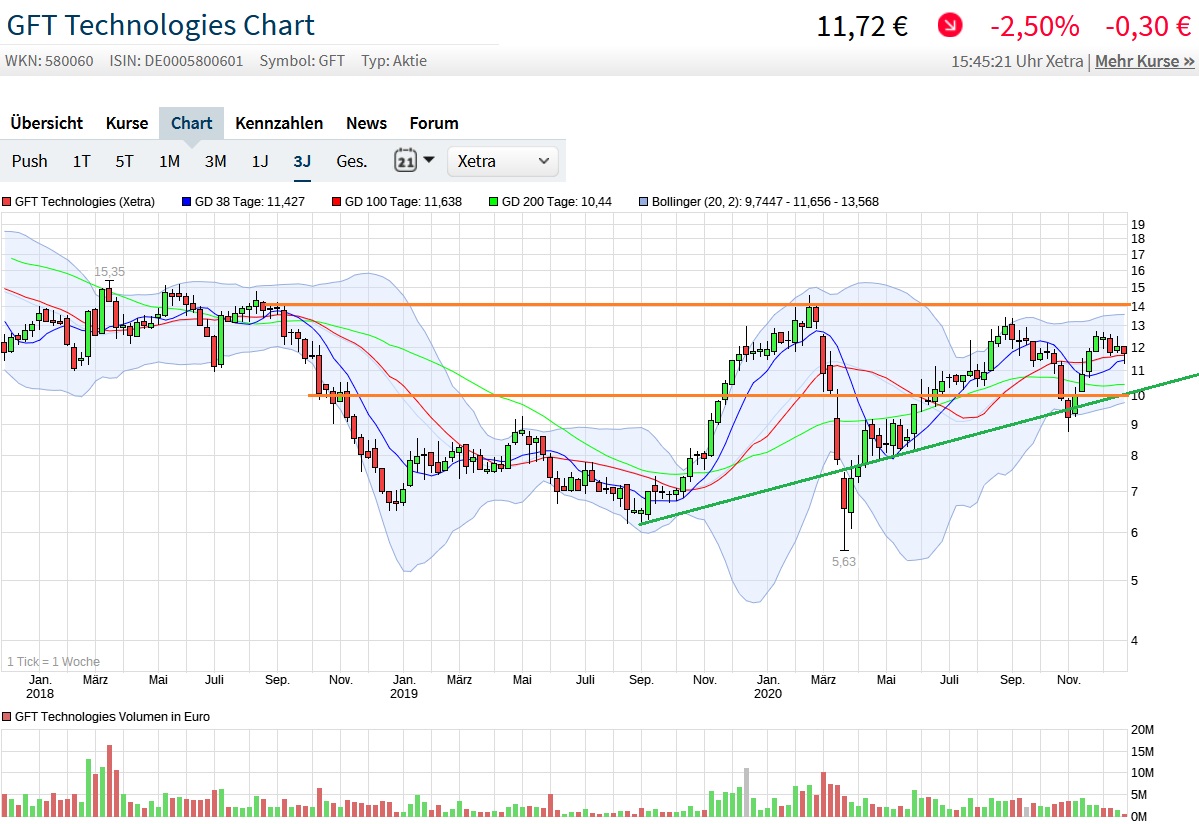Toggle the Push live update option
The image size is (1199, 824).
click(30, 161)
